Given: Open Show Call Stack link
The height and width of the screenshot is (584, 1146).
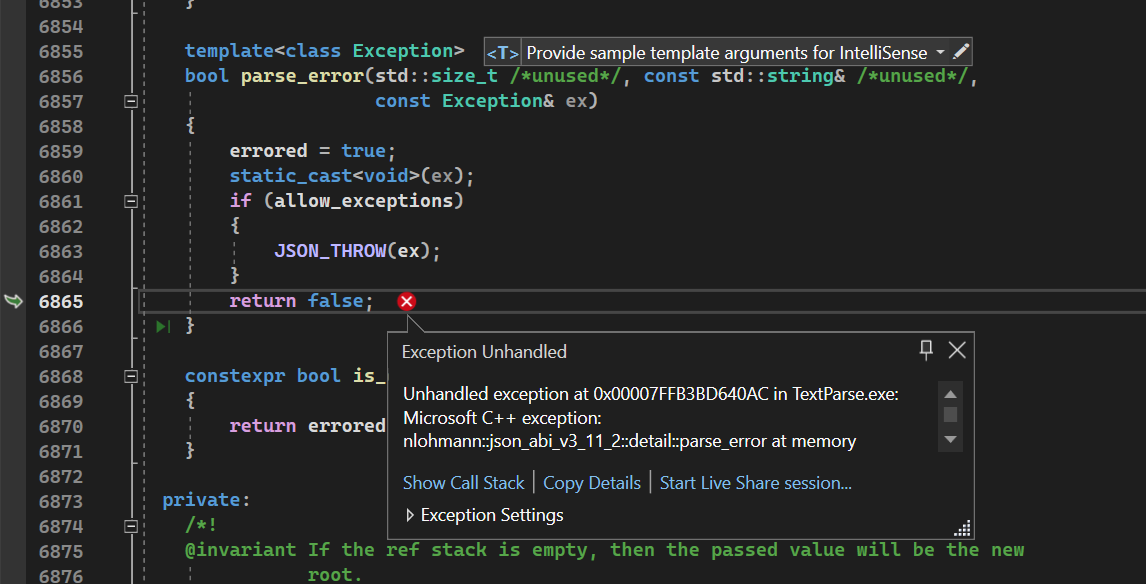Looking at the screenshot, I should pyautogui.click(x=463, y=482).
